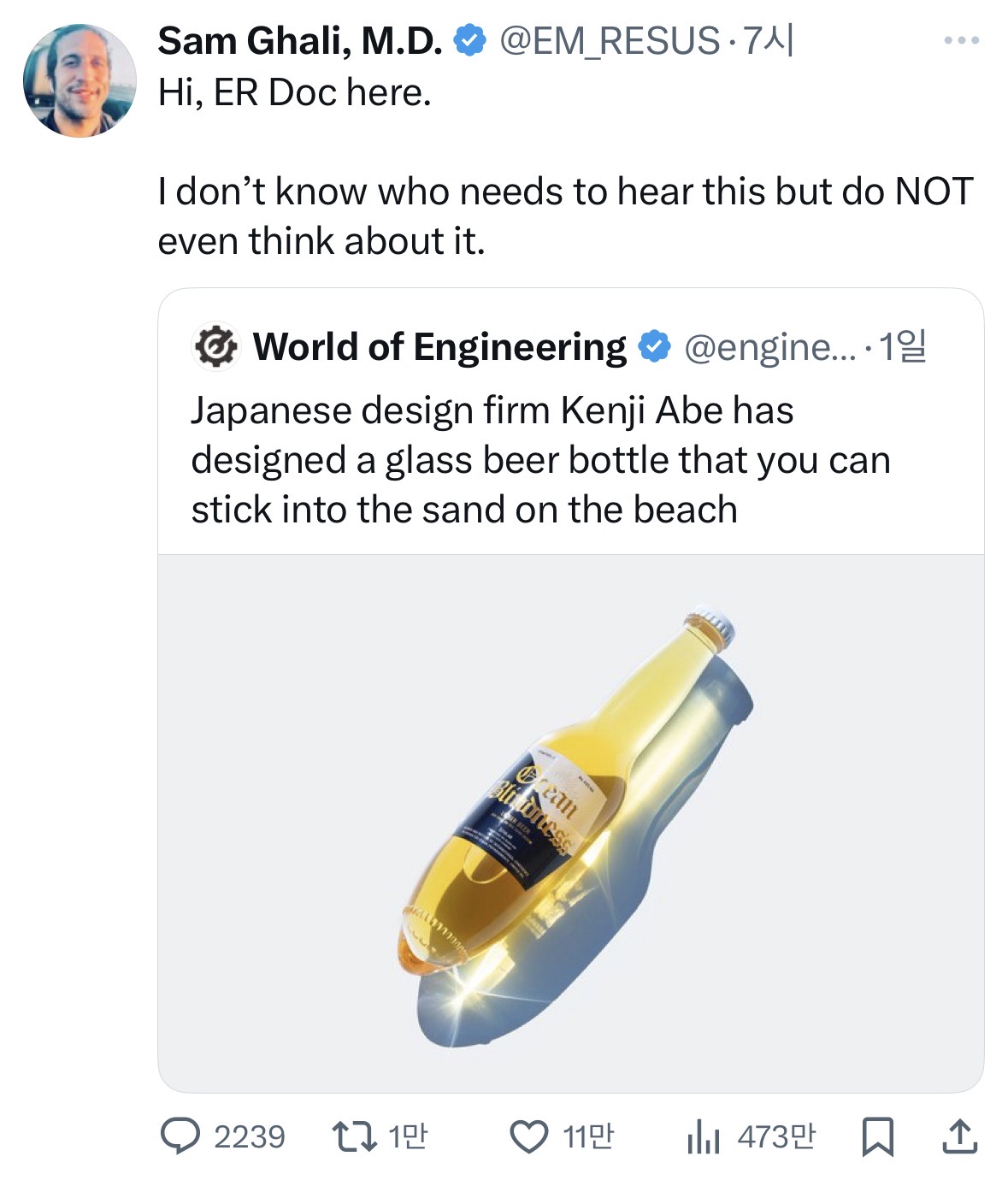This screenshot has width=1008, height=1180.
Task: Click the reply speech bubble icon
Action: point(180,1136)
